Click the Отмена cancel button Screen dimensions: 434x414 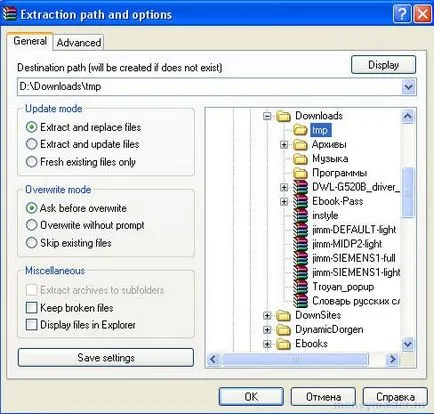[323, 397]
